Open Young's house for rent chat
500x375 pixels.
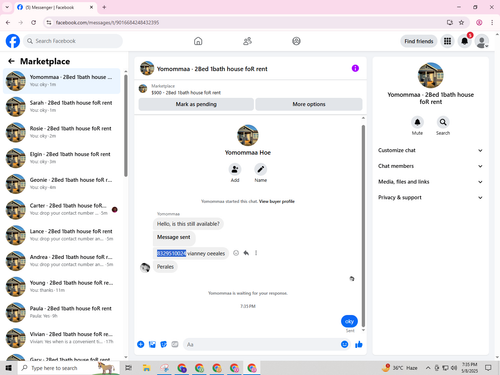tap(62, 286)
